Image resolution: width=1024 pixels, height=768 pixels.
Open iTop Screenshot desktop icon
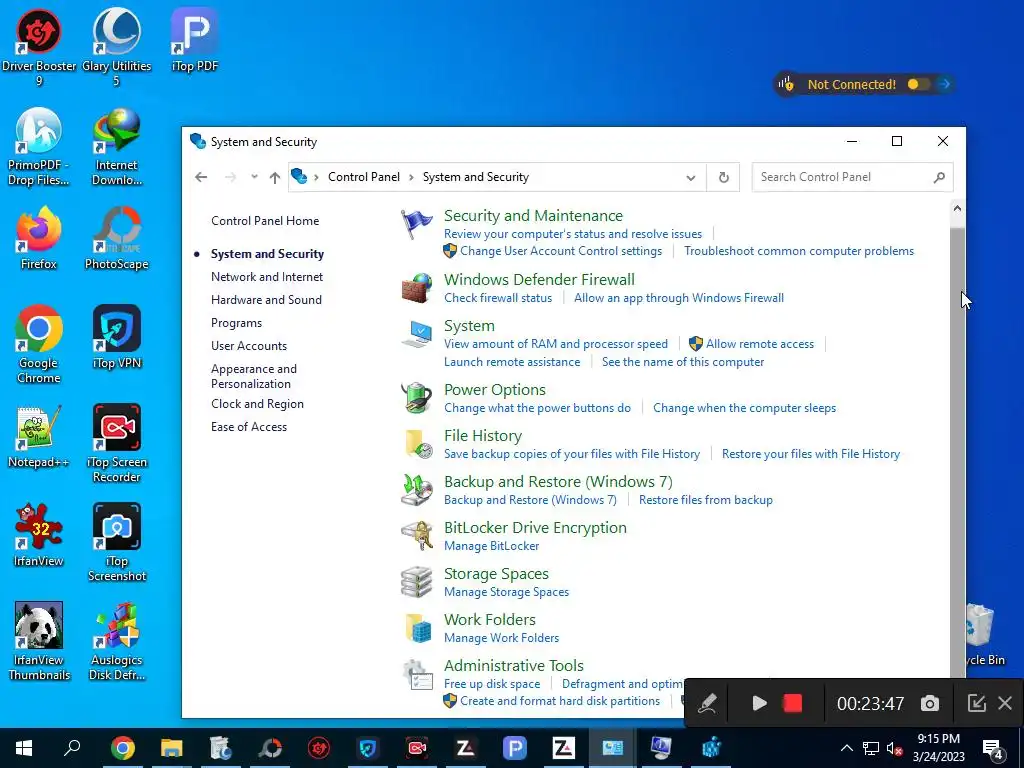click(x=117, y=543)
